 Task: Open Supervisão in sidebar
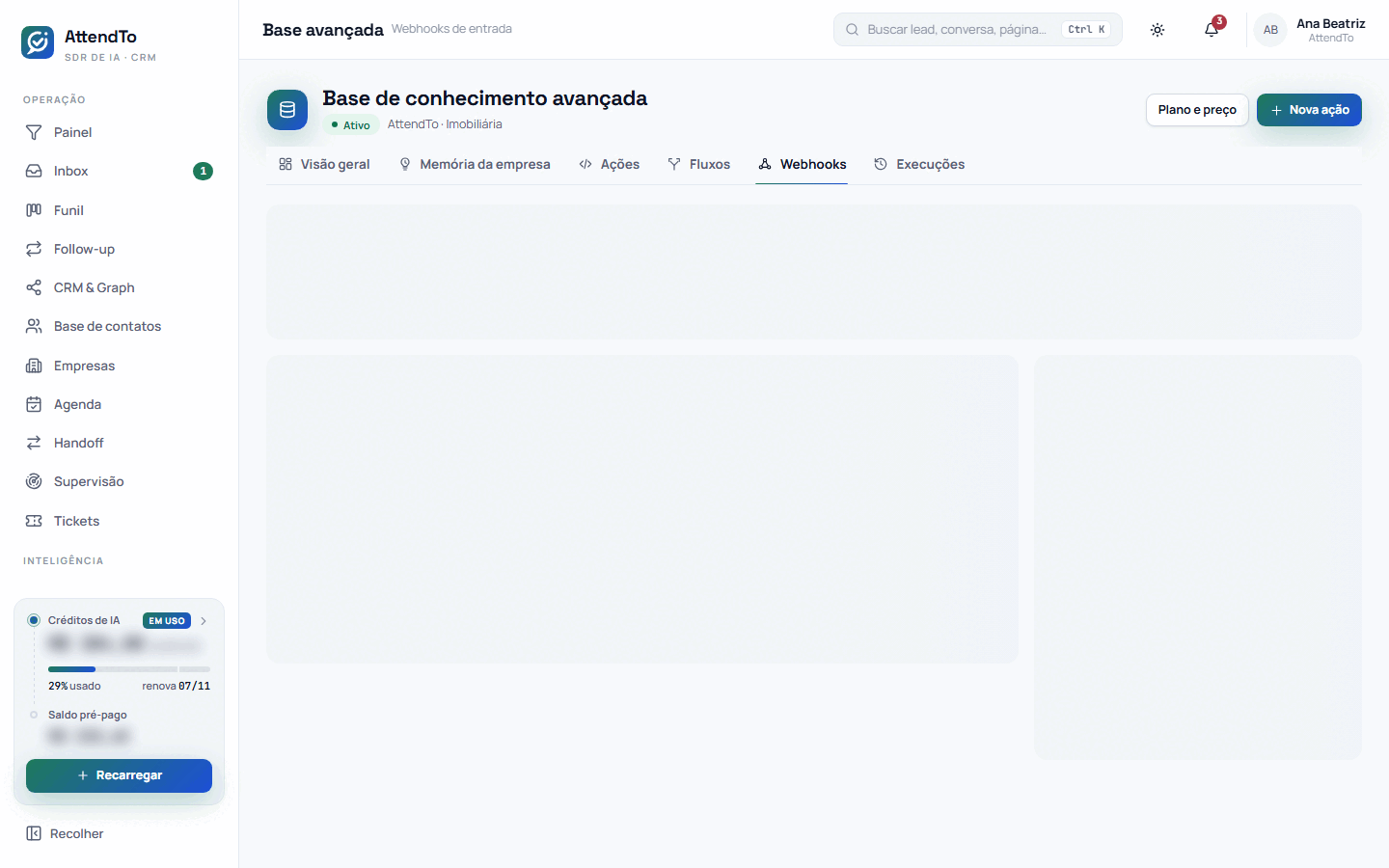click(119, 481)
